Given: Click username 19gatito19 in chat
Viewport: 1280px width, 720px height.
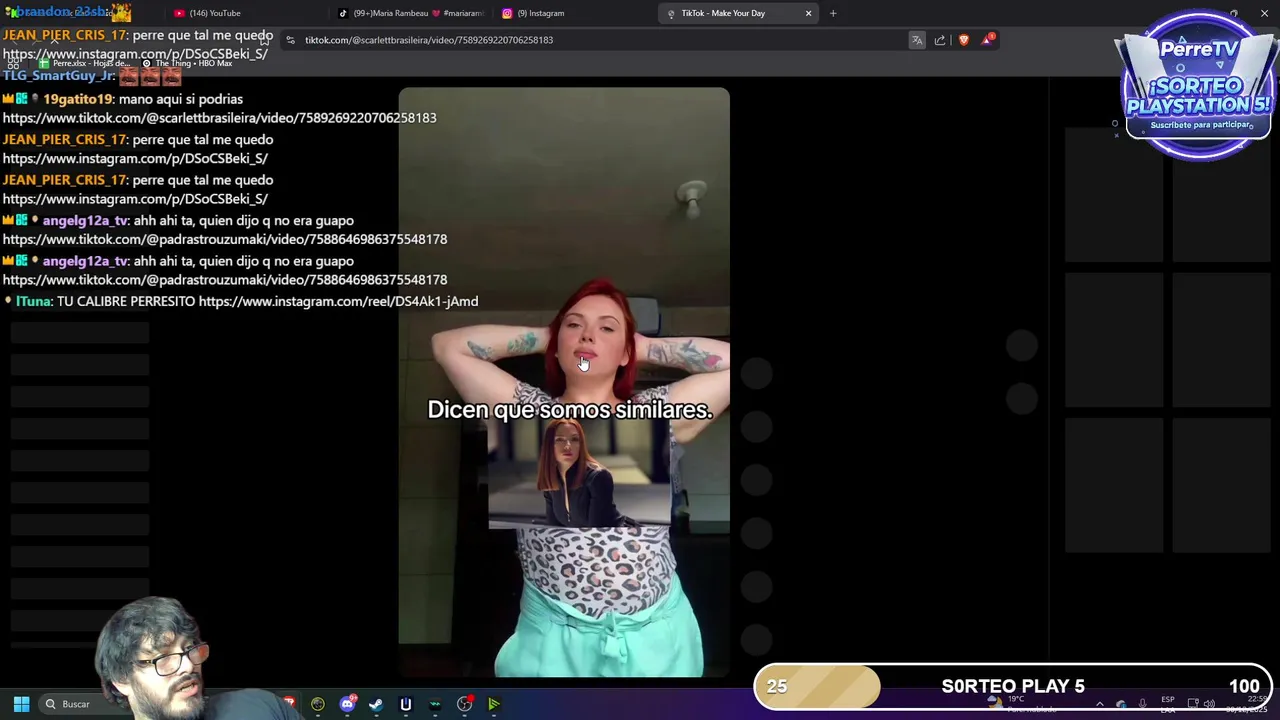Looking at the screenshot, I should pos(78,99).
